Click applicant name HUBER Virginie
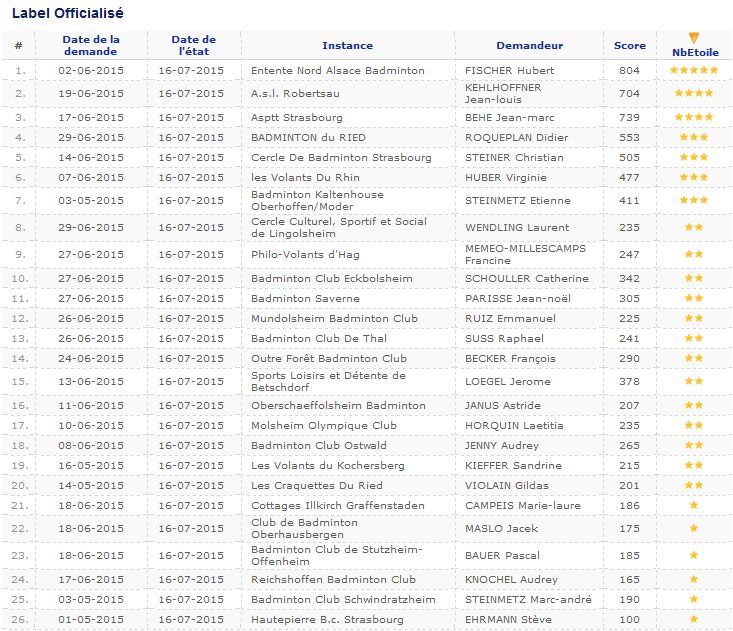This screenshot has height=631, width=733. (x=507, y=177)
